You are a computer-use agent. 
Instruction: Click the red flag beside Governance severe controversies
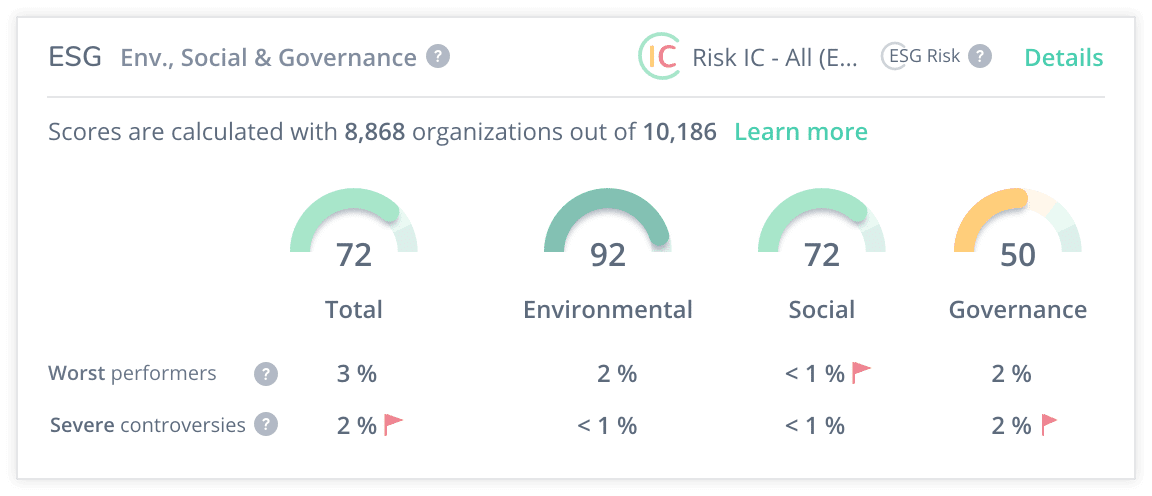[1048, 425]
